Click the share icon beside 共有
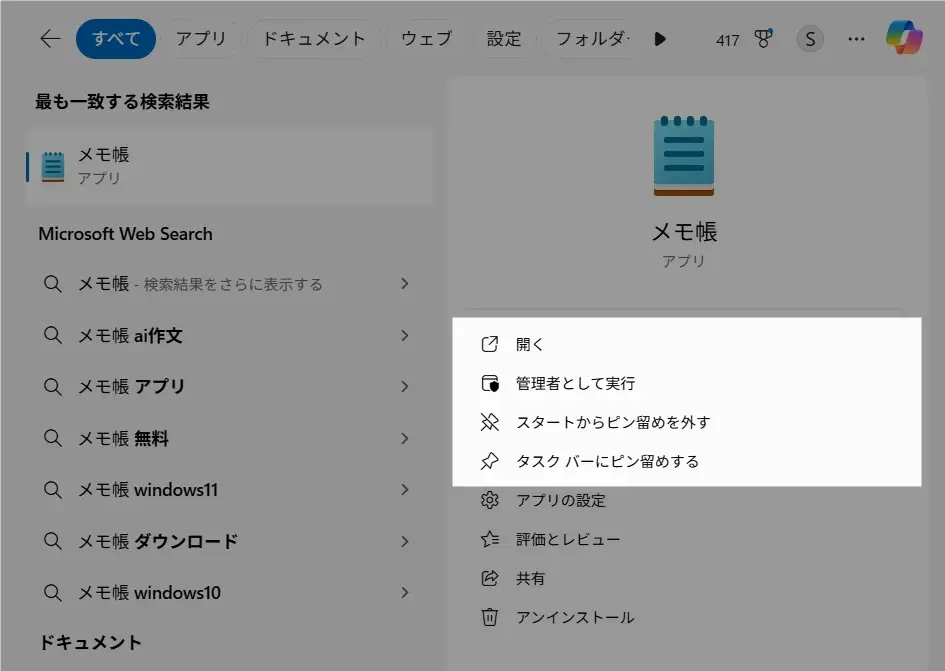The height and width of the screenshot is (671, 945). 489,578
